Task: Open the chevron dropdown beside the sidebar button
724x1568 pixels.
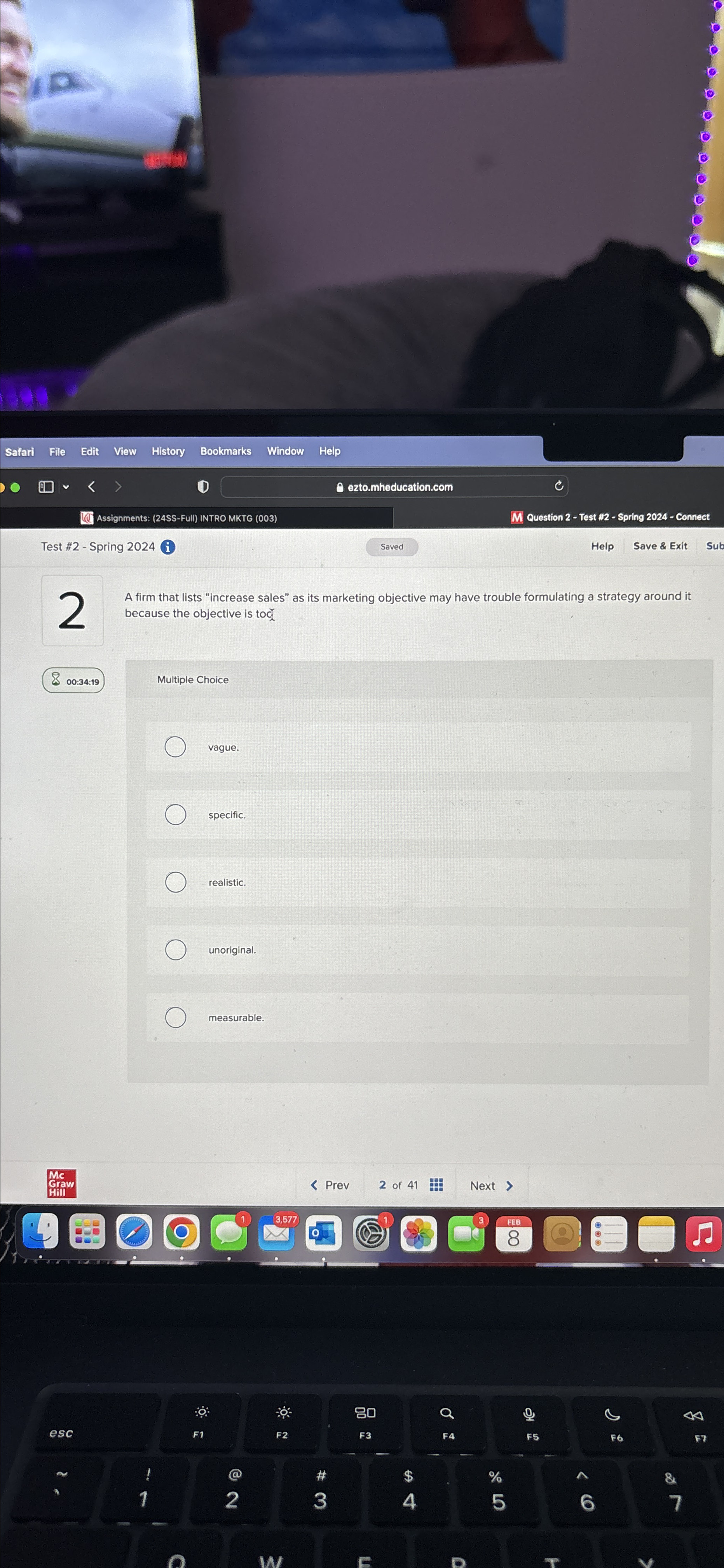Action: coord(66,487)
